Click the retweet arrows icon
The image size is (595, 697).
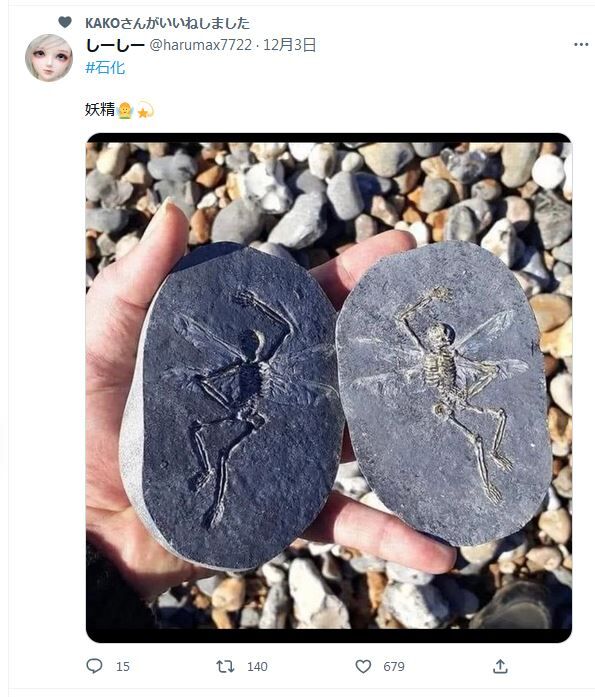pos(225,666)
